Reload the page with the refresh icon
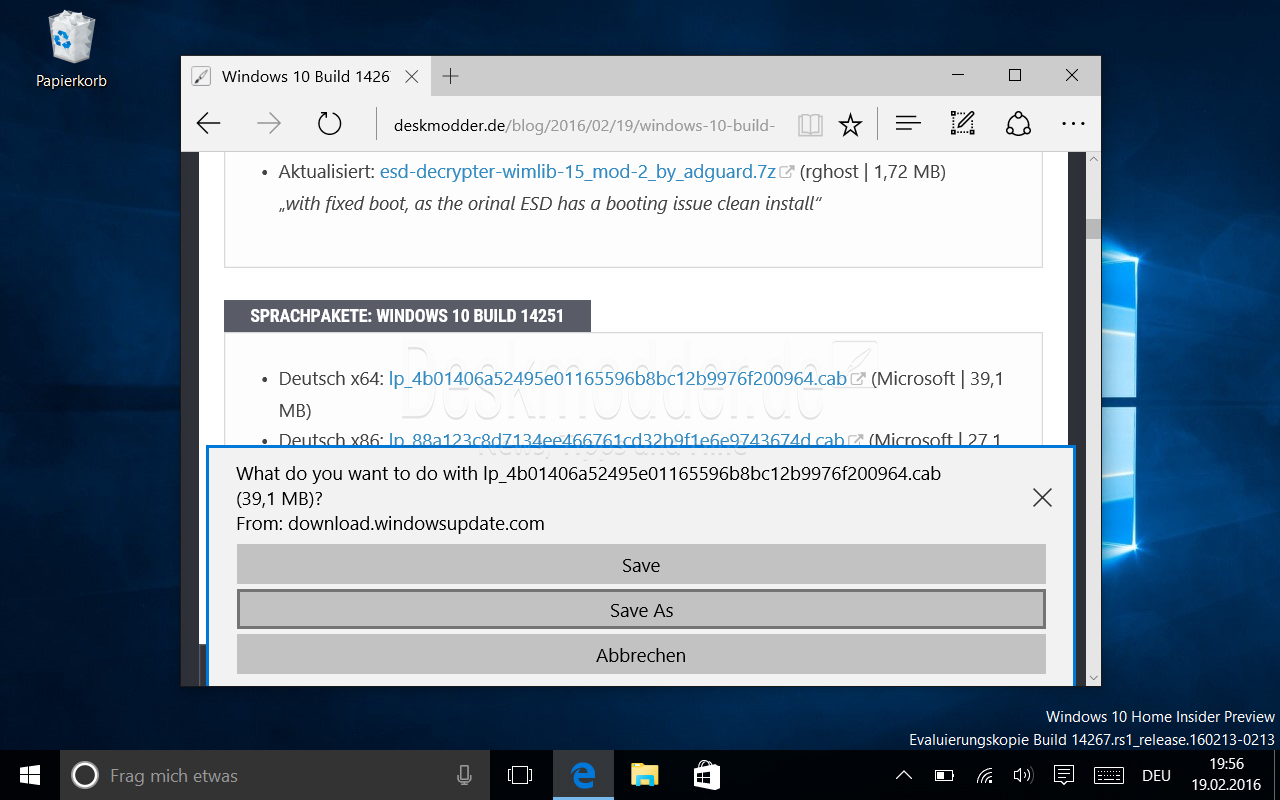1280x800 pixels. pos(330,124)
